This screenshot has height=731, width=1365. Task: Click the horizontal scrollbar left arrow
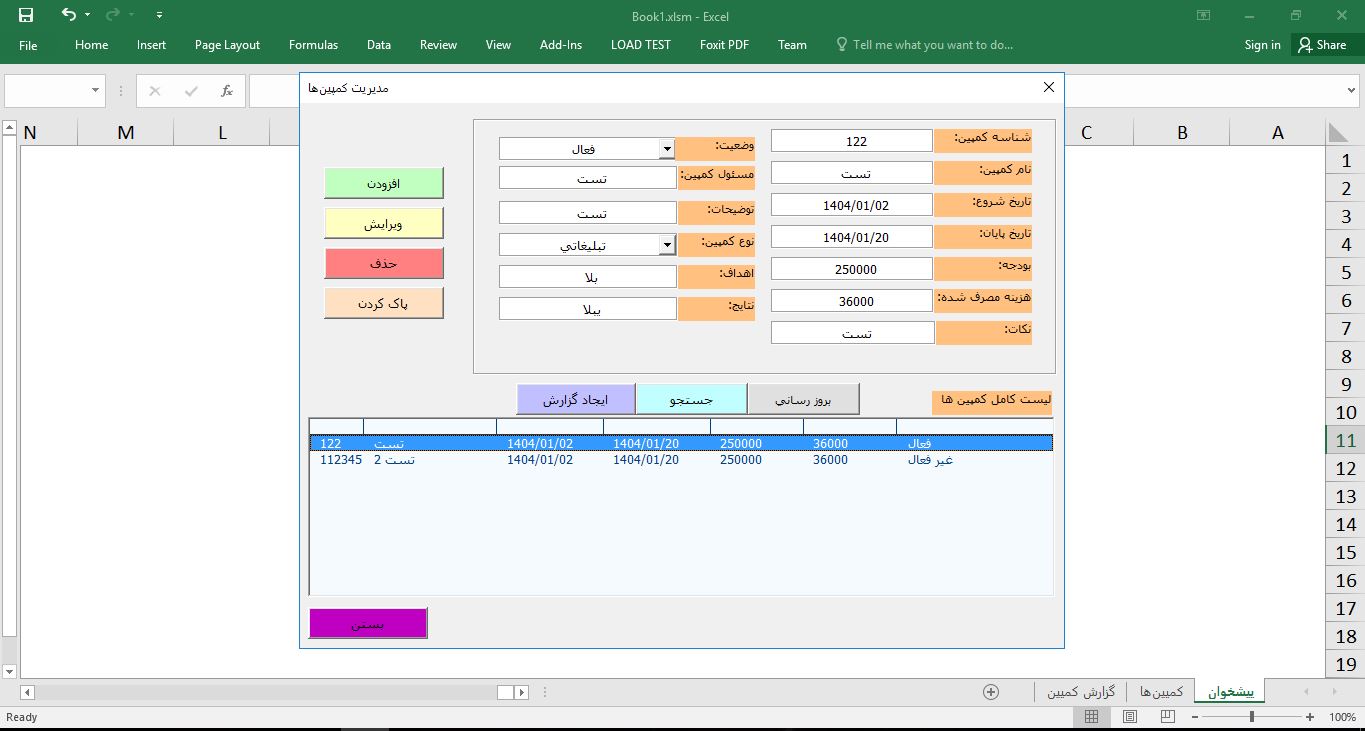(27, 692)
